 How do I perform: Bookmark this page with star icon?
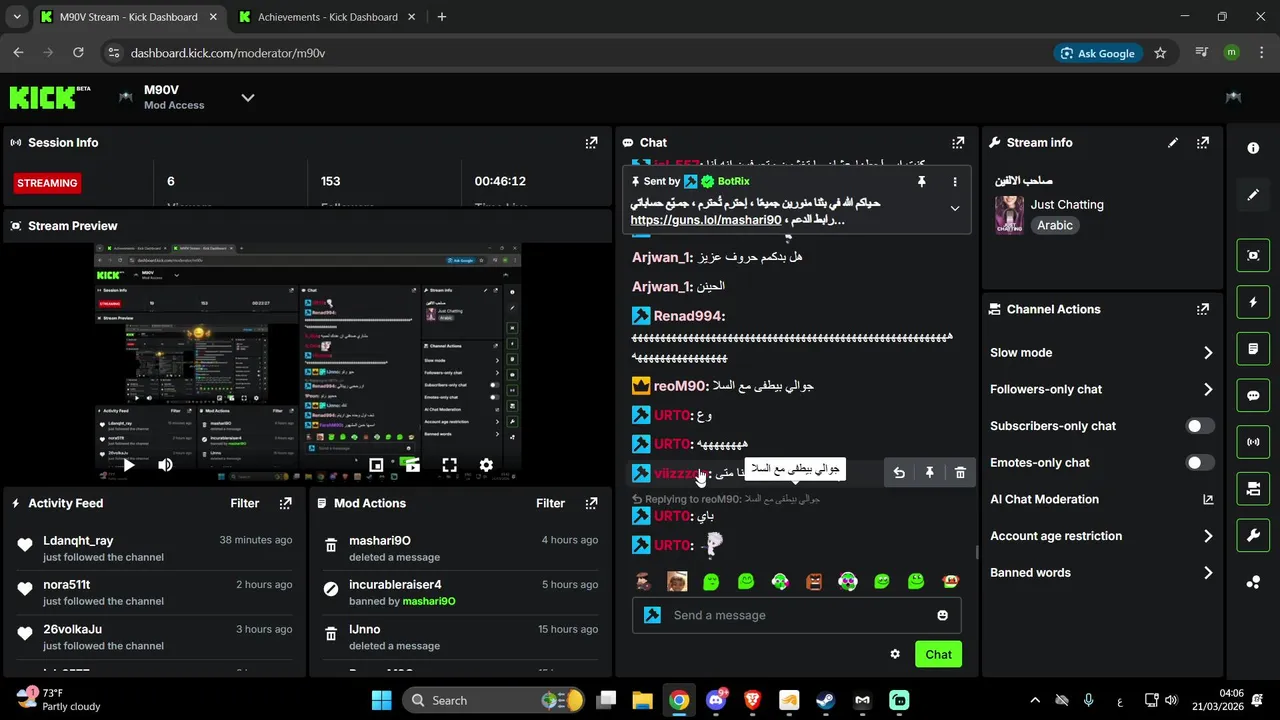[1160, 53]
